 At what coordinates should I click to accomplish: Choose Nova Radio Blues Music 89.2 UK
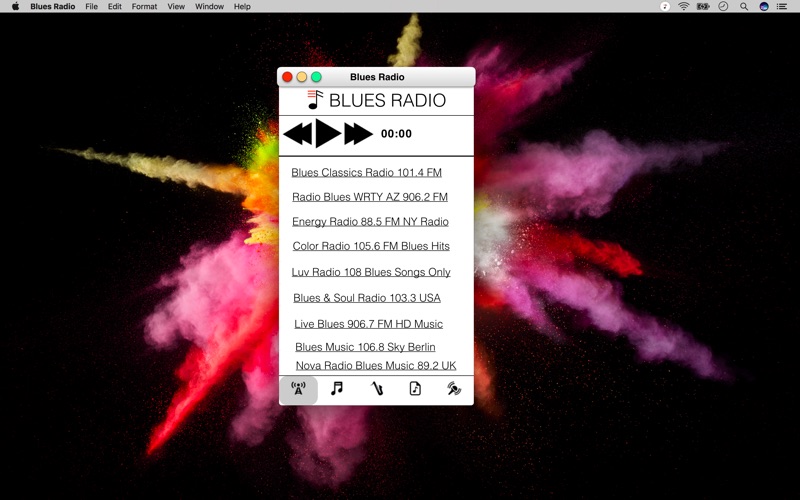376,365
